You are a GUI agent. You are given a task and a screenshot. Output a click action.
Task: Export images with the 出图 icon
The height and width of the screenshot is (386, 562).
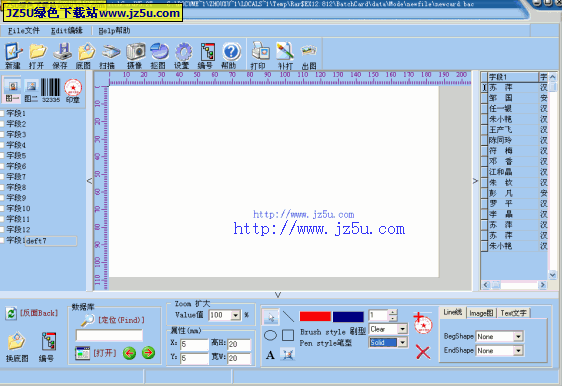coord(309,55)
